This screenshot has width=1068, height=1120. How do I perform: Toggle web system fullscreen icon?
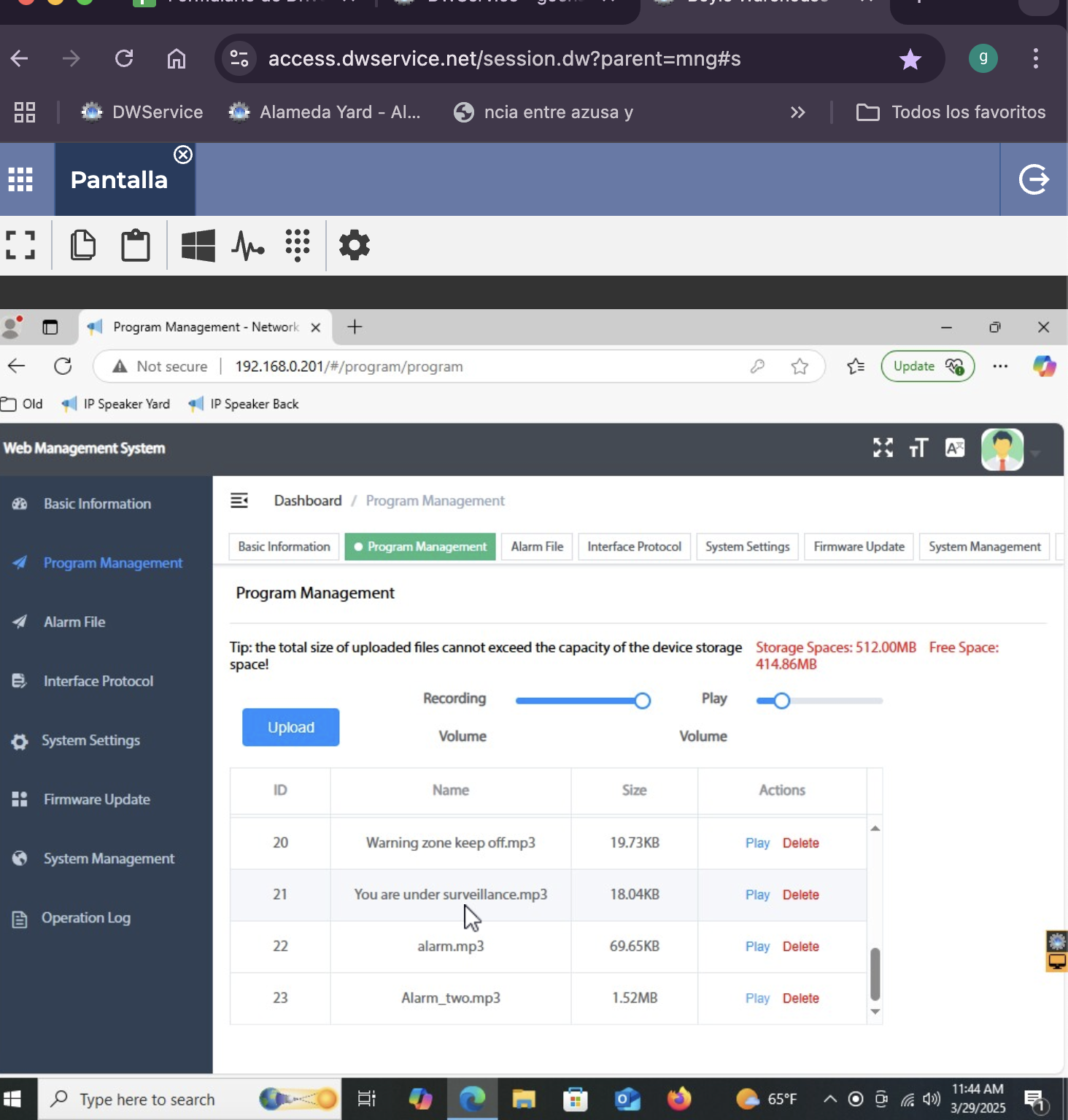(x=883, y=448)
